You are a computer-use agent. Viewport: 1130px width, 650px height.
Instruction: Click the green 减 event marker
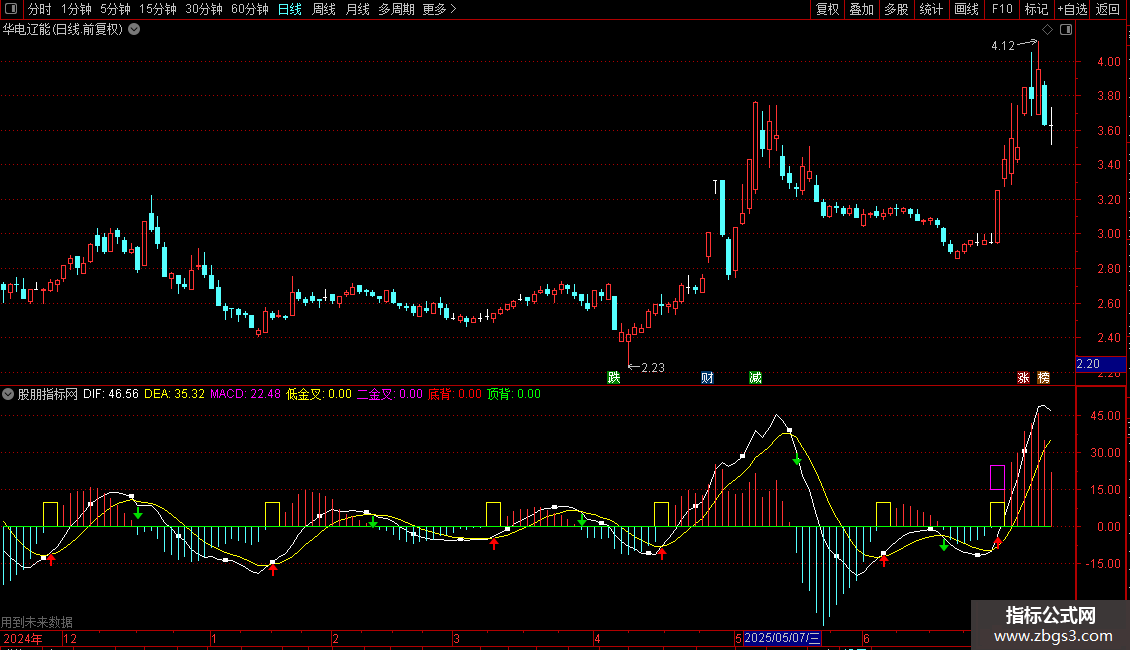(755, 378)
